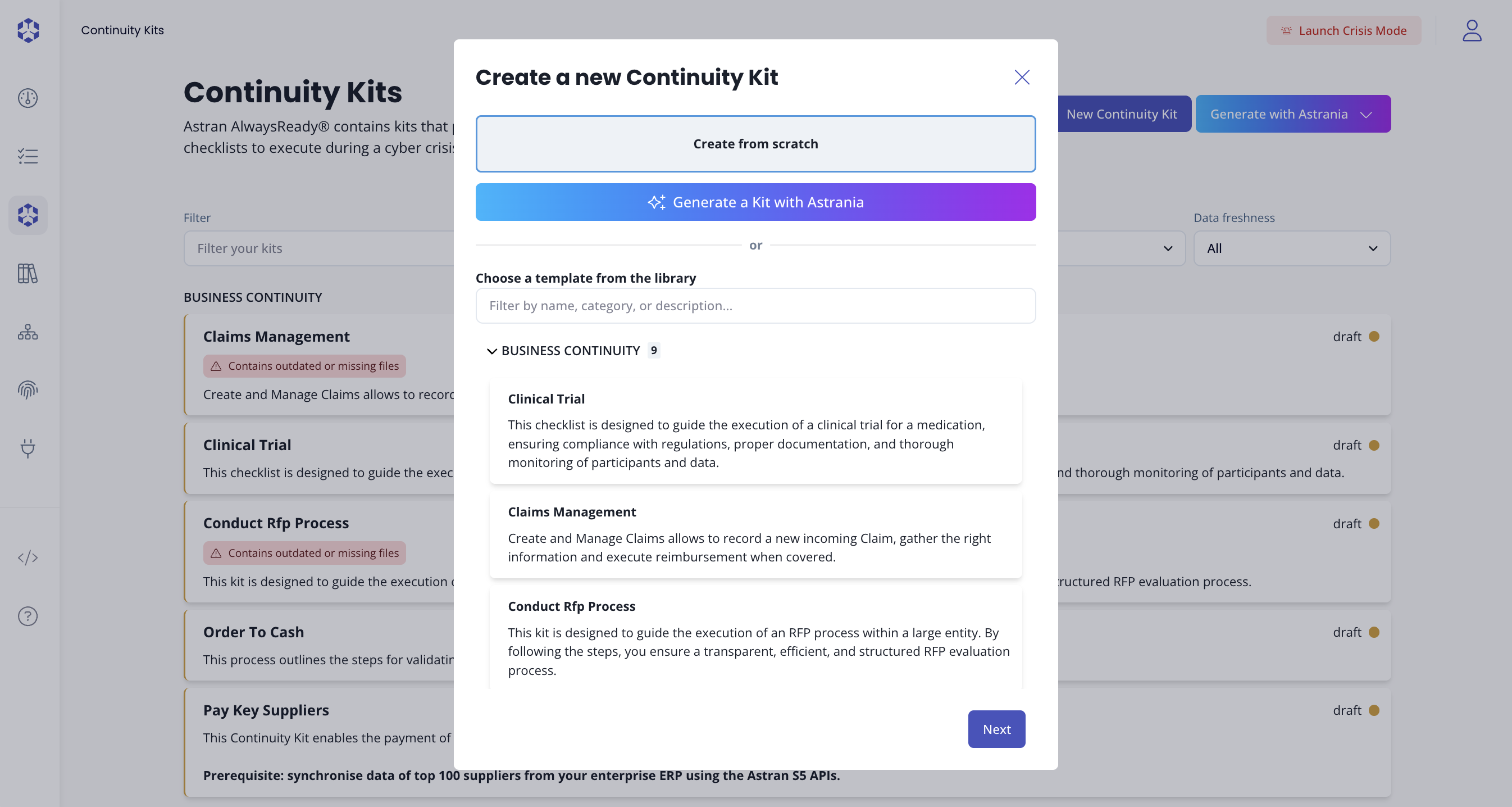Open the library books icon in the sidebar
The width and height of the screenshot is (1512, 807).
click(28, 274)
